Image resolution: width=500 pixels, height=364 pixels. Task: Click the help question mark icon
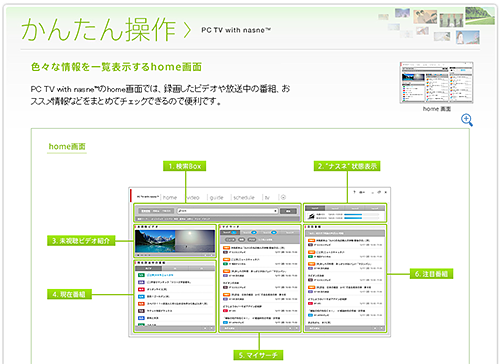tap(354, 192)
